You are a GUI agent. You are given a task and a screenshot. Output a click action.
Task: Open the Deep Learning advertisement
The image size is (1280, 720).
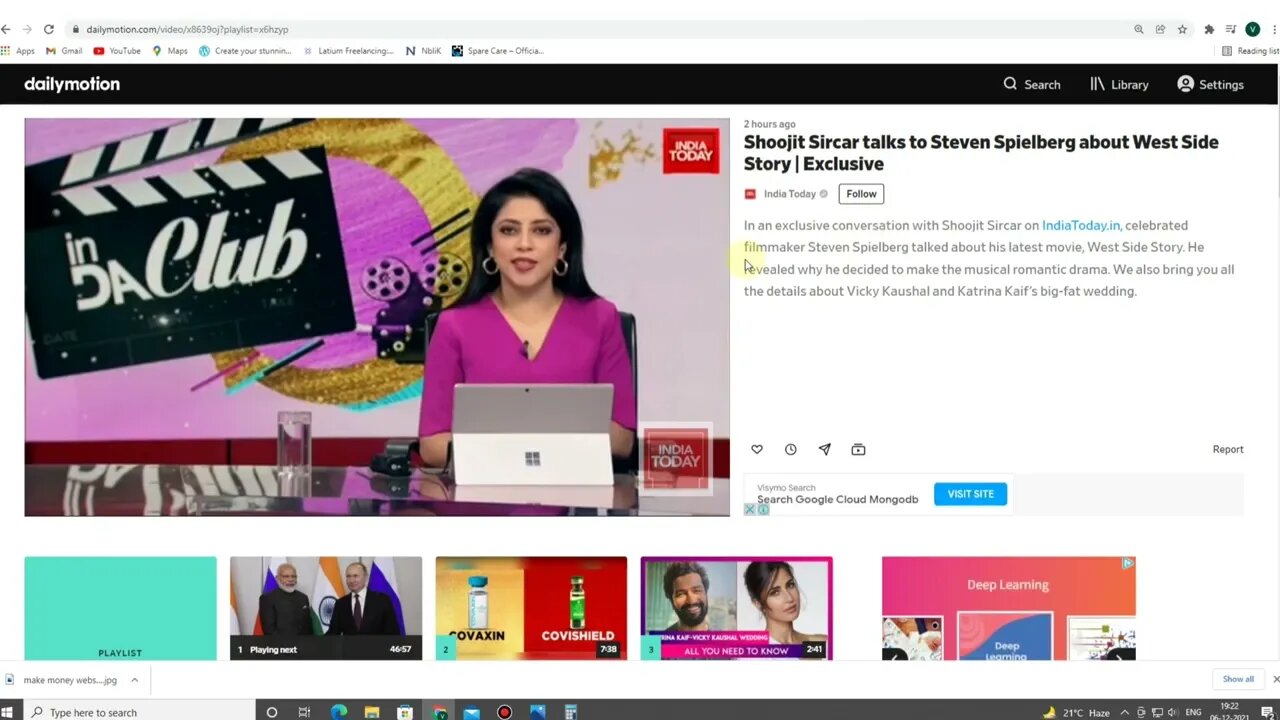pyautogui.click(x=1008, y=608)
